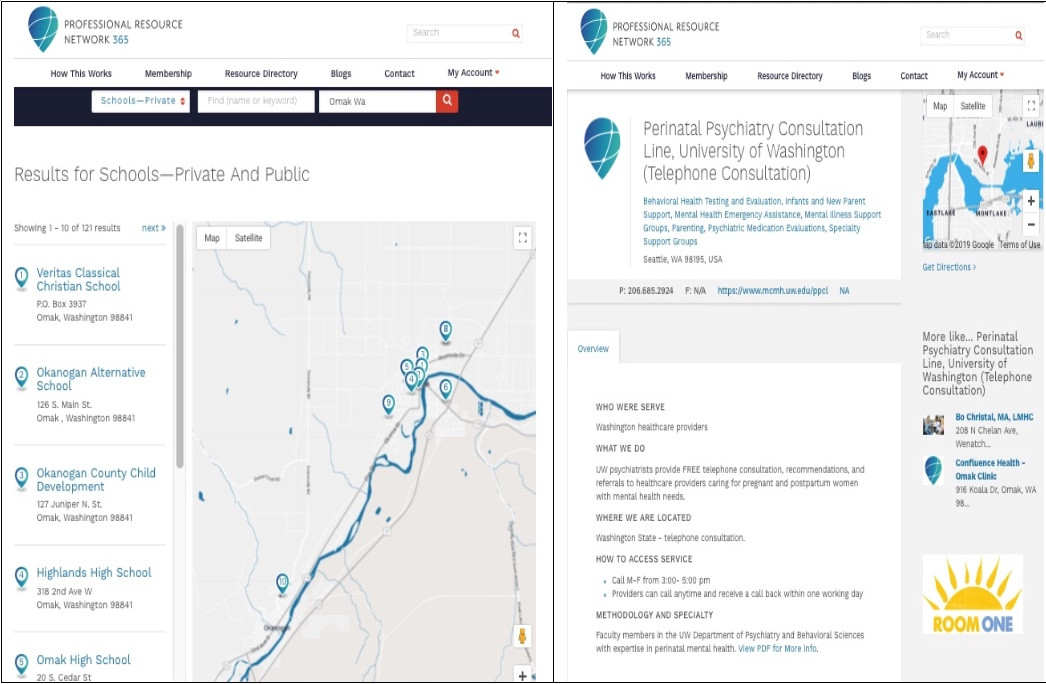Click the Room One sun logo
This screenshot has height=684, width=1046.
click(x=972, y=595)
